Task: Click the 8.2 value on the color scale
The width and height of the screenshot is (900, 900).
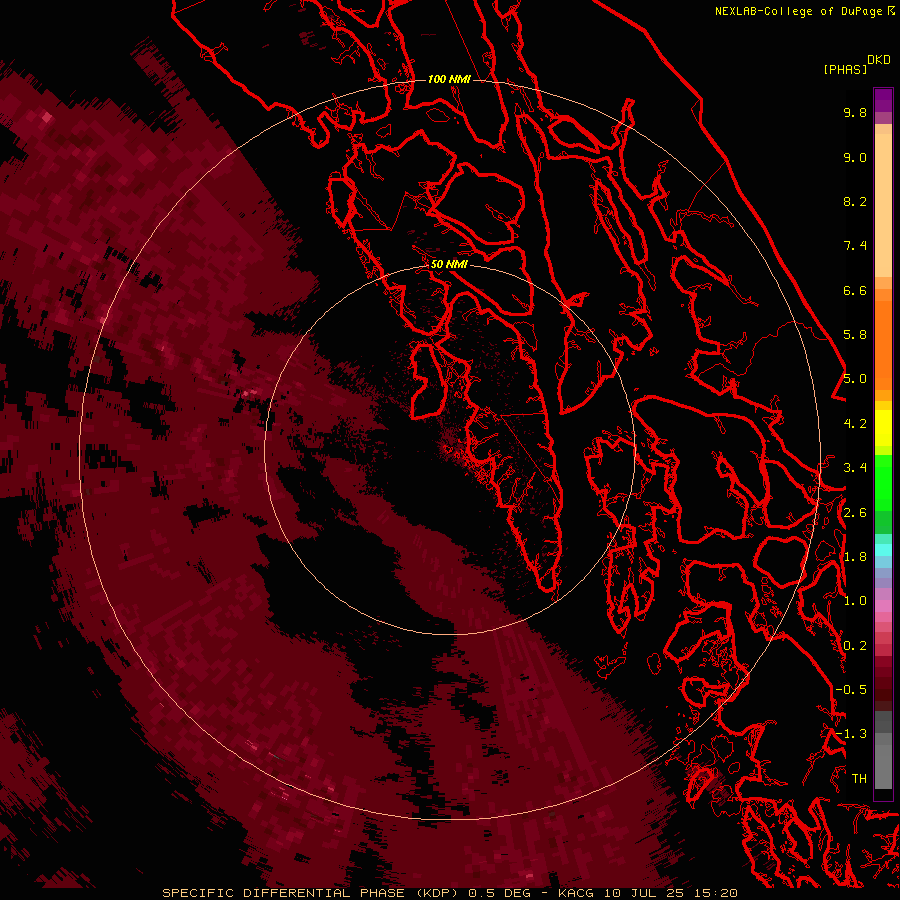Action: pos(855,201)
